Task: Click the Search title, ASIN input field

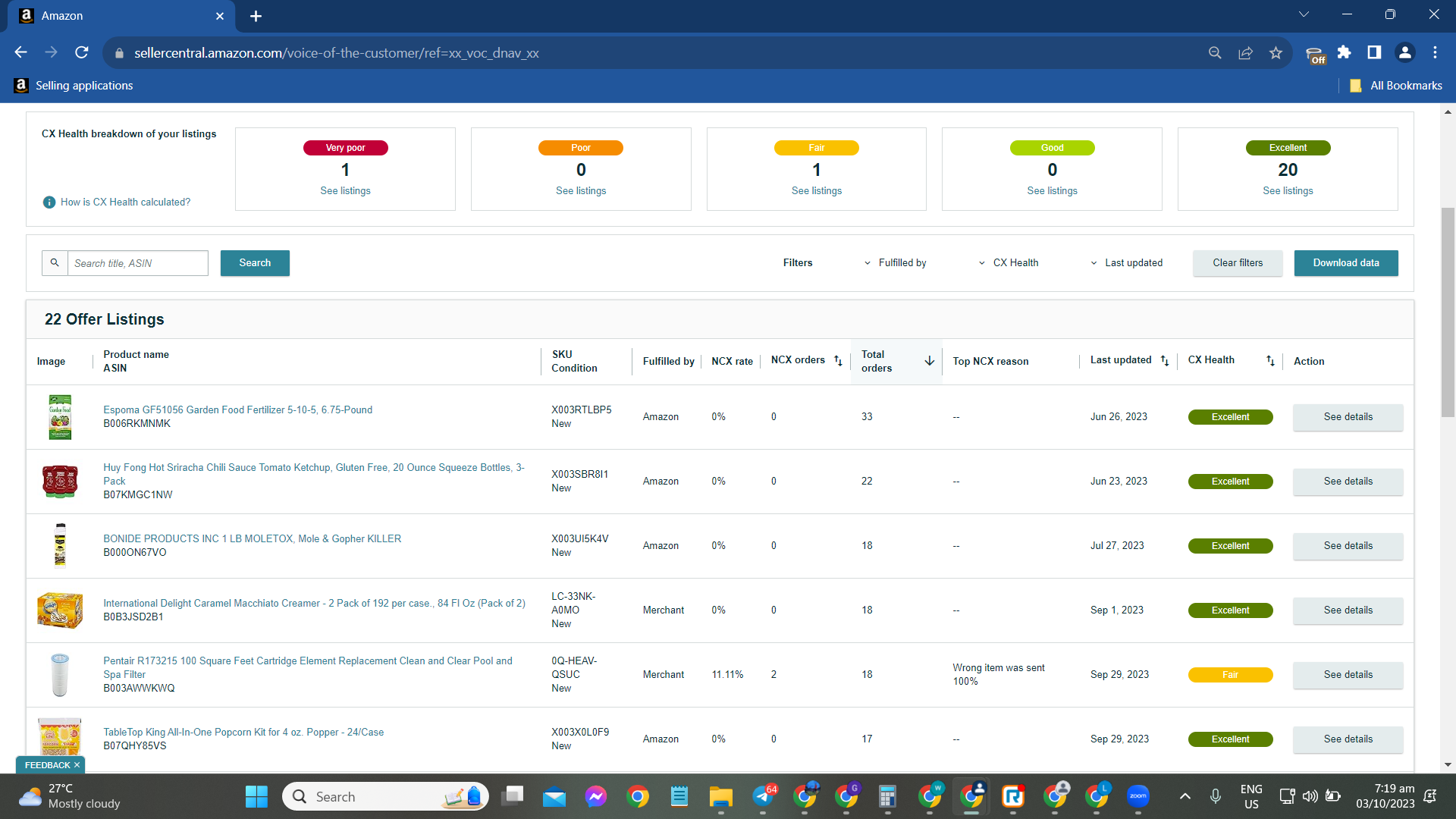Action: (x=137, y=263)
